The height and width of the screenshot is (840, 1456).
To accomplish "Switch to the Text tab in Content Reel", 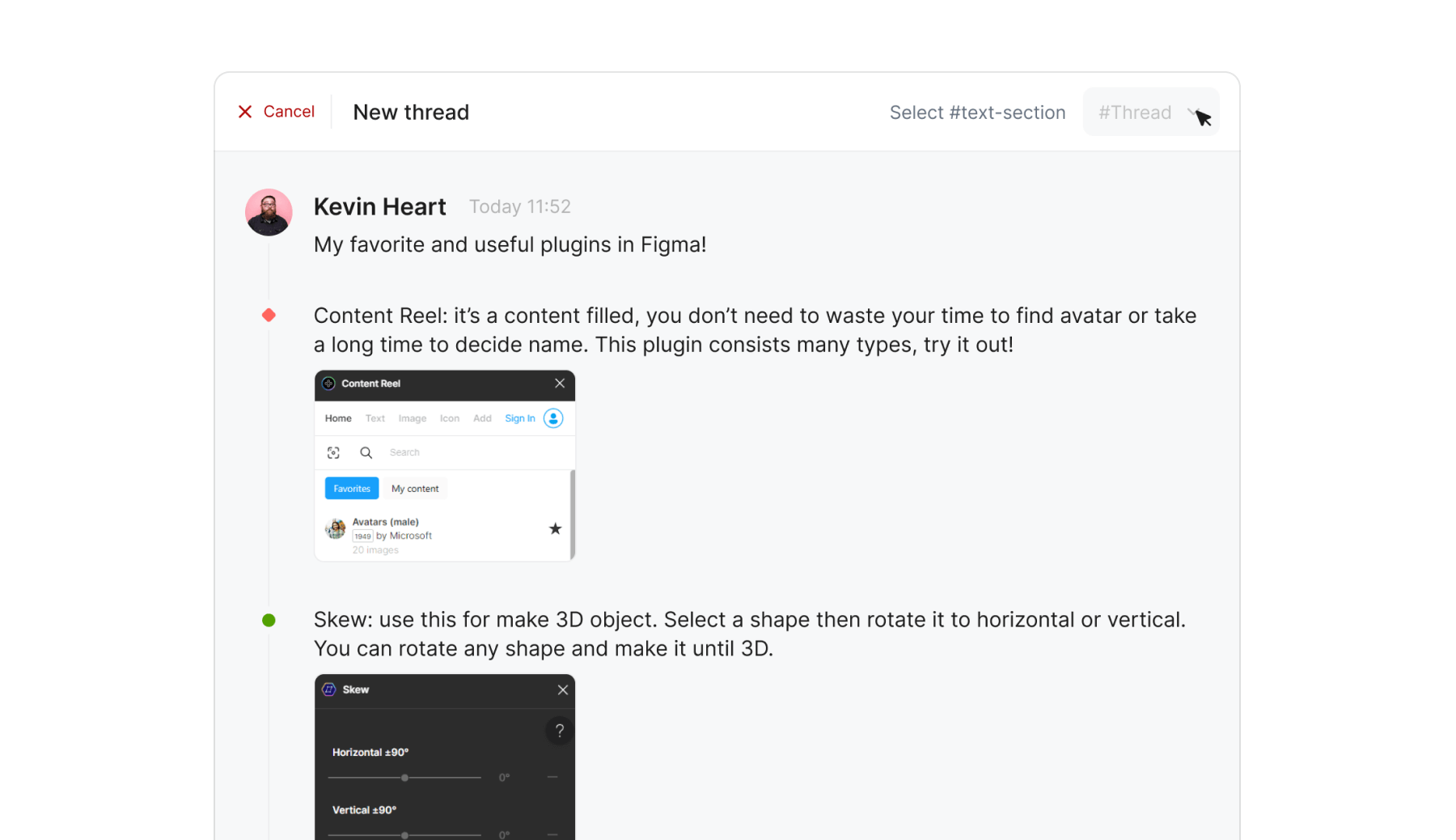I will 375,418.
